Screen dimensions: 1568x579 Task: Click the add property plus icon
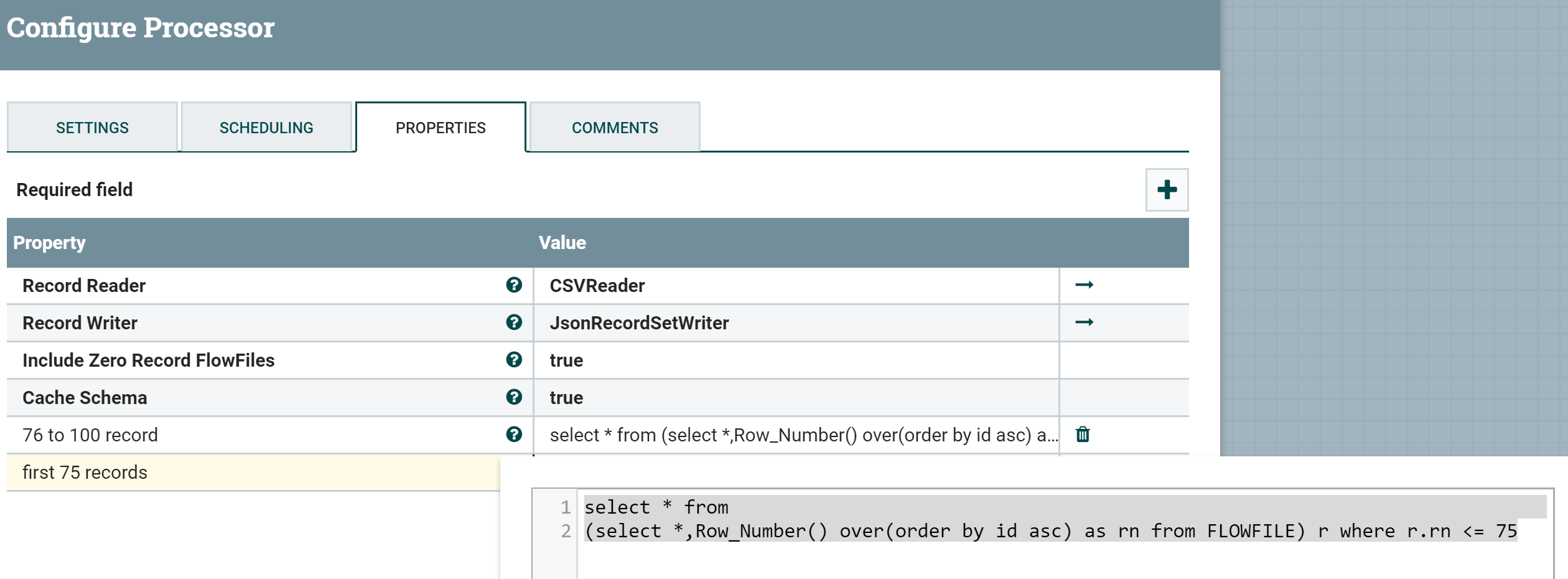[x=1167, y=190]
